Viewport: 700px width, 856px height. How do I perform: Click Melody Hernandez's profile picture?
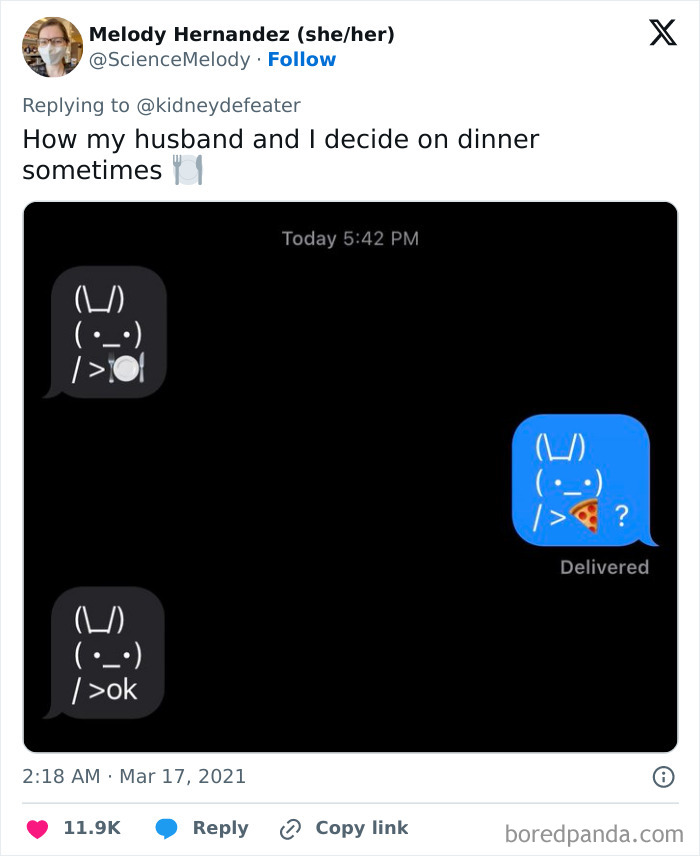point(51,46)
